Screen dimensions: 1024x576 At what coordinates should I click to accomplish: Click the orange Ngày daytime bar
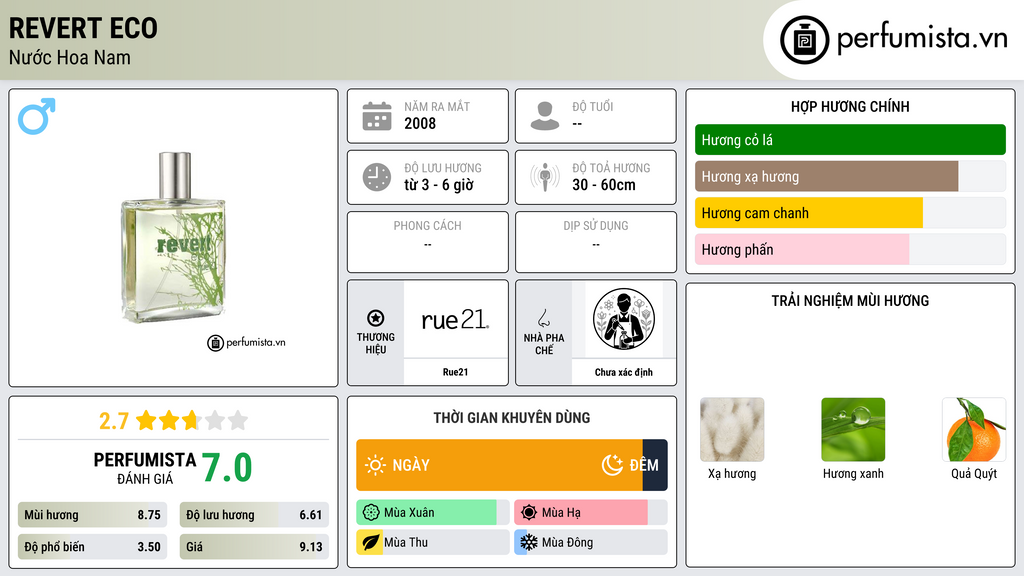coord(500,465)
